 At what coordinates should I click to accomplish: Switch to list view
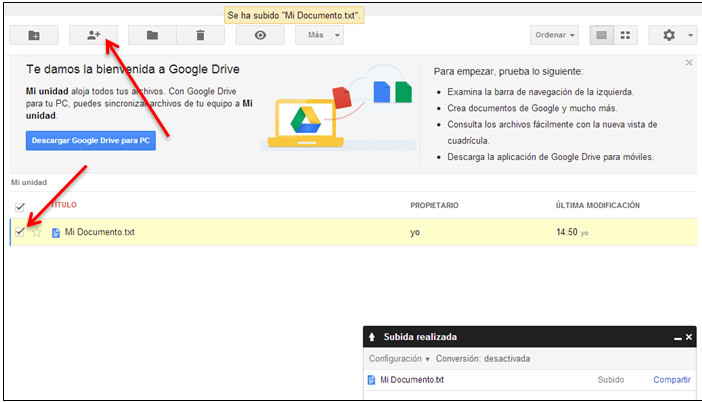coord(601,35)
